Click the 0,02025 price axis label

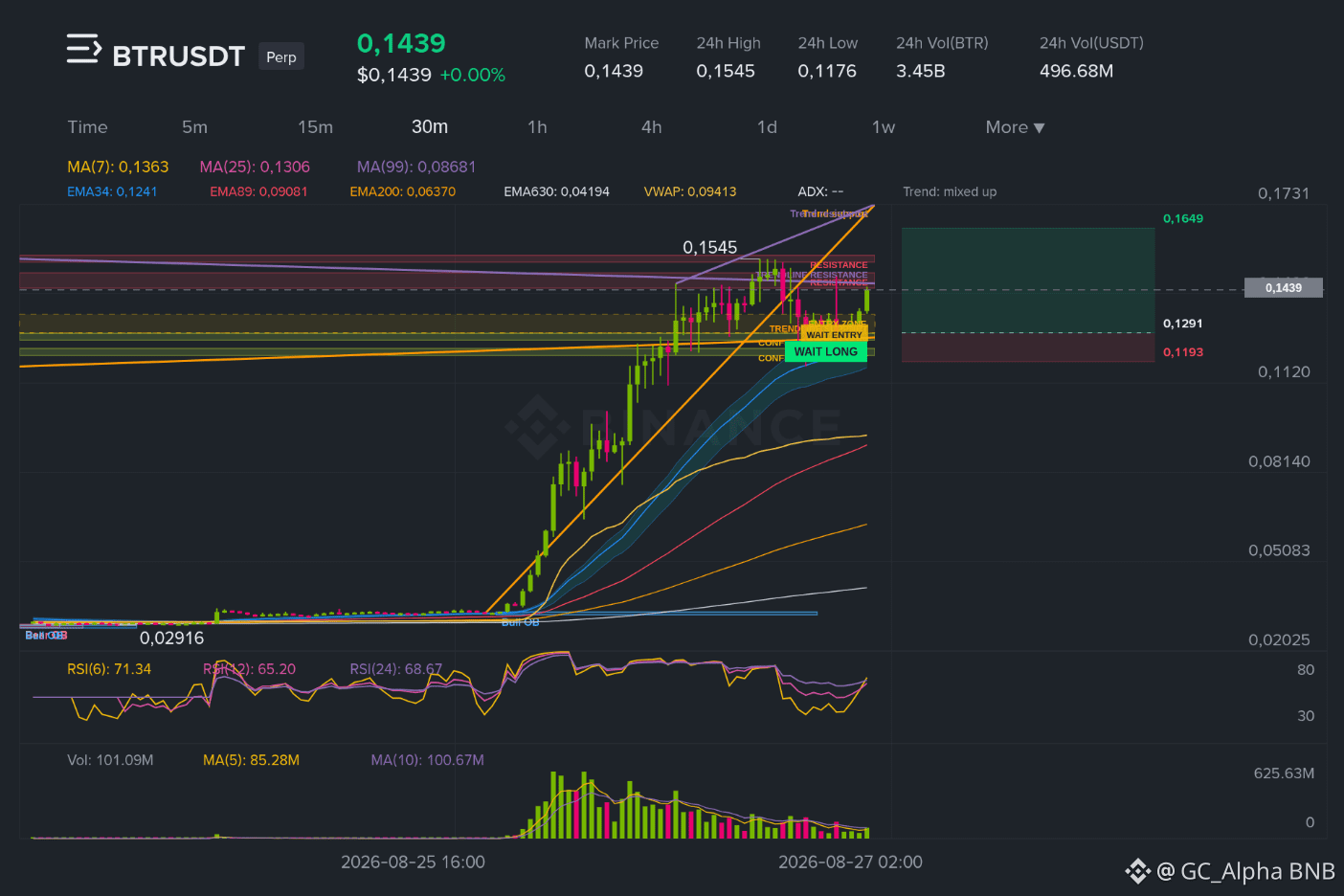(x=1279, y=639)
